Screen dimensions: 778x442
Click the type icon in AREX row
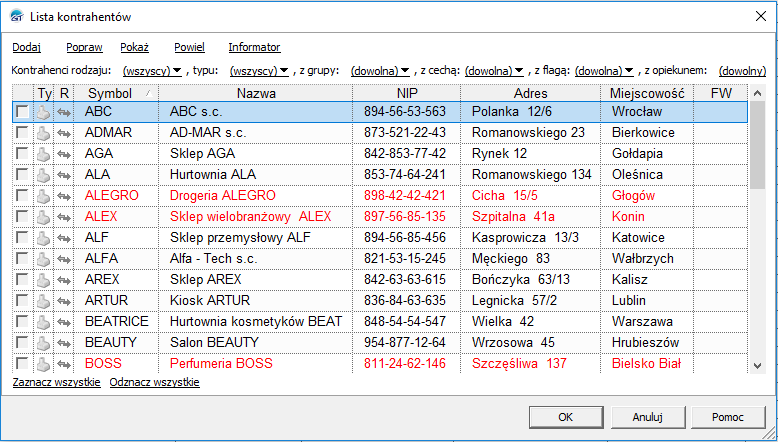point(43,280)
